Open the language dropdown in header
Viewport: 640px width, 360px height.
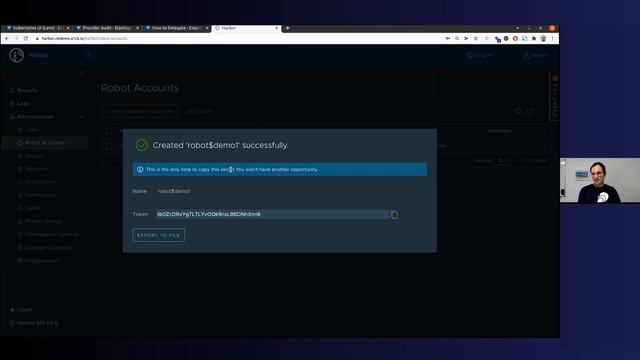pos(483,55)
